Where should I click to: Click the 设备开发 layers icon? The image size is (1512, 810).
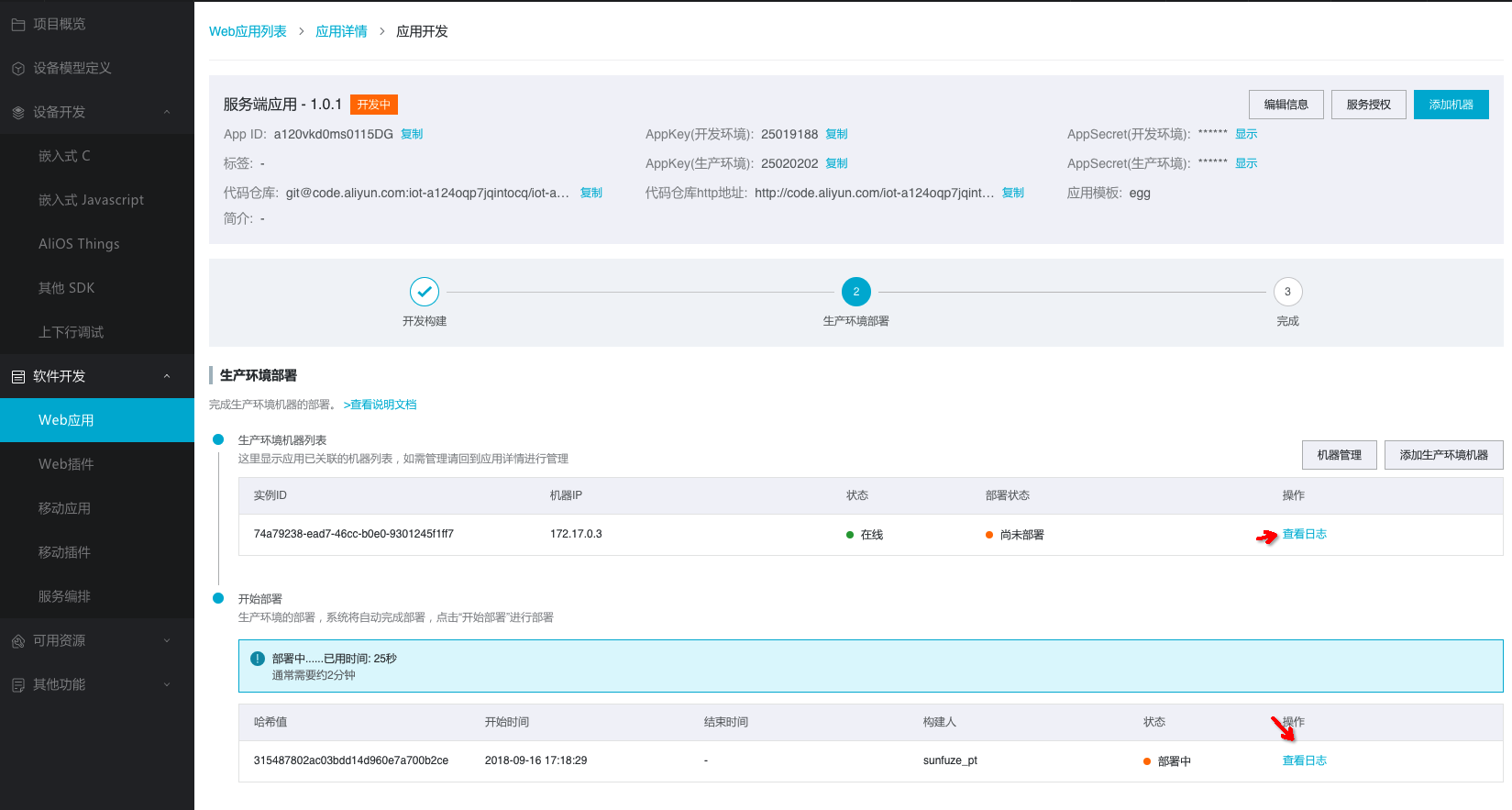[18, 113]
